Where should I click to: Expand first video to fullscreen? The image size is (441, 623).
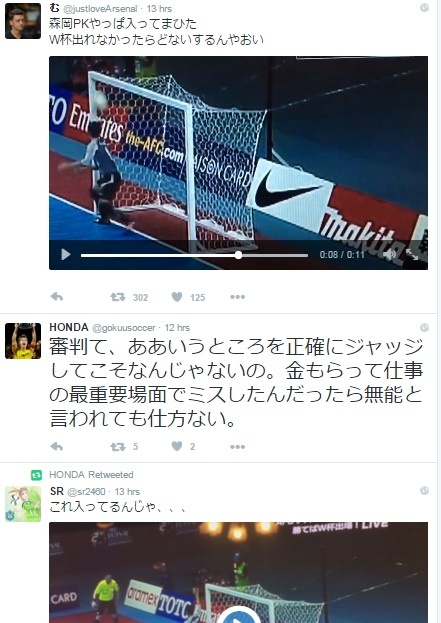[x=412, y=254]
